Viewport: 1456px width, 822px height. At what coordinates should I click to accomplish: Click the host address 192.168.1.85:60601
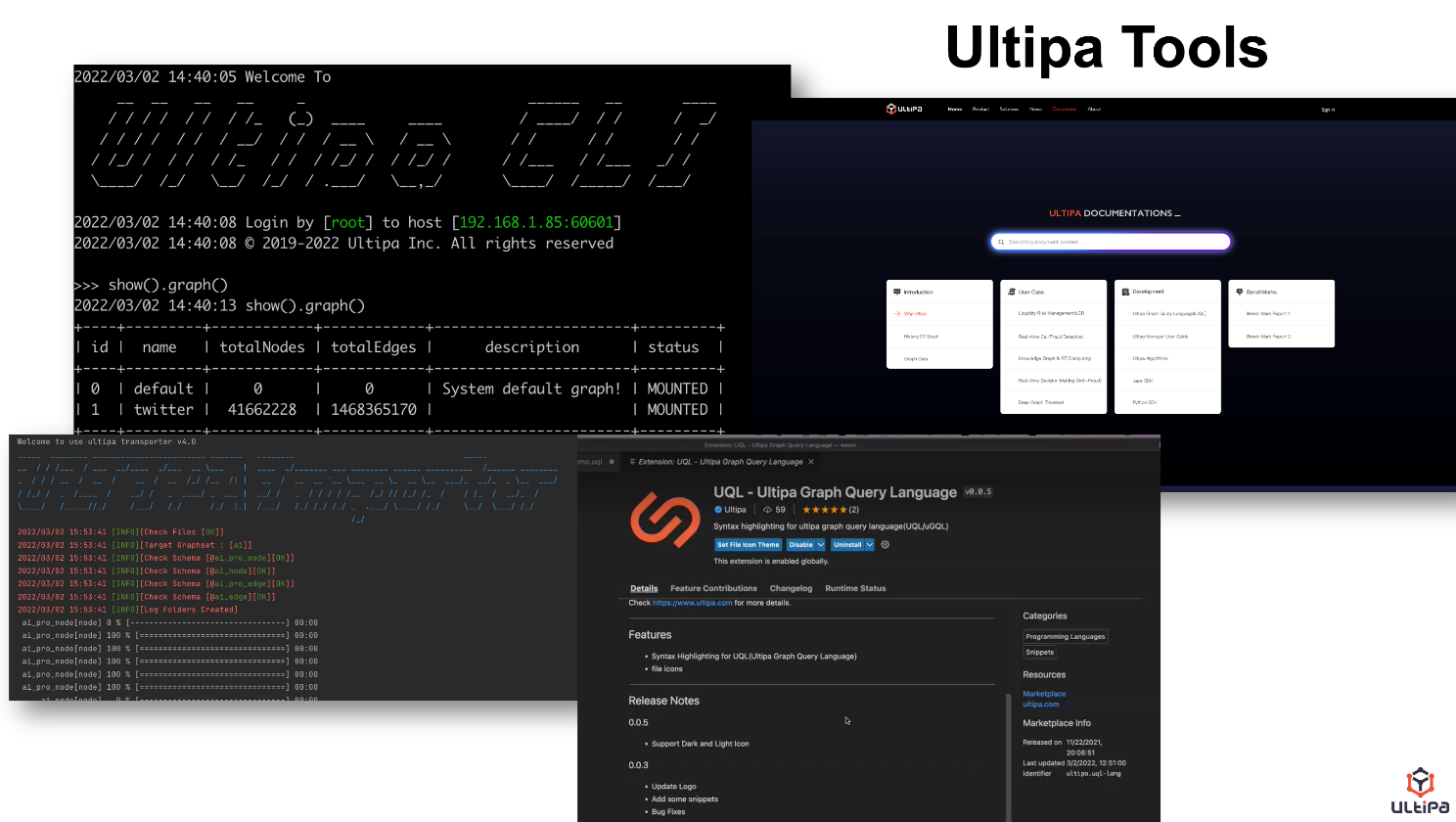point(536,223)
